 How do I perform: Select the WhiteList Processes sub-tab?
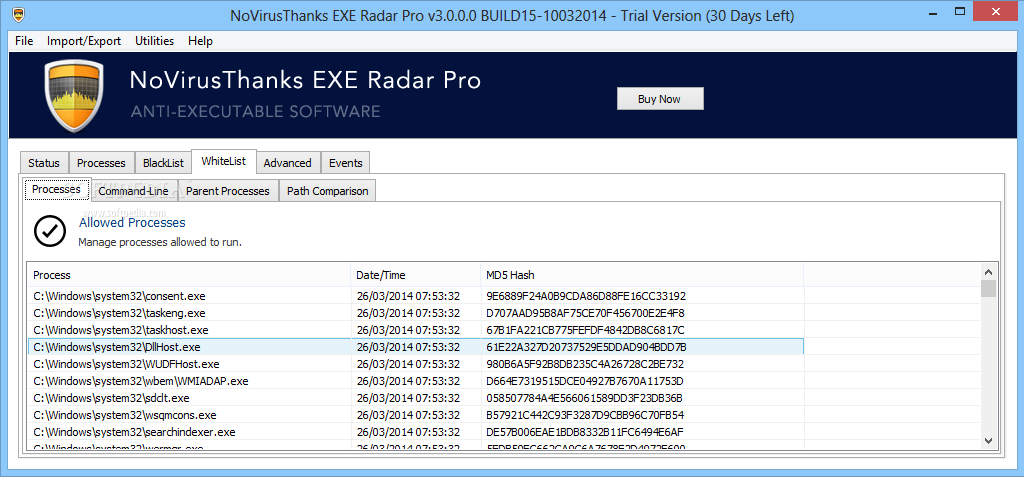[56, 189]
